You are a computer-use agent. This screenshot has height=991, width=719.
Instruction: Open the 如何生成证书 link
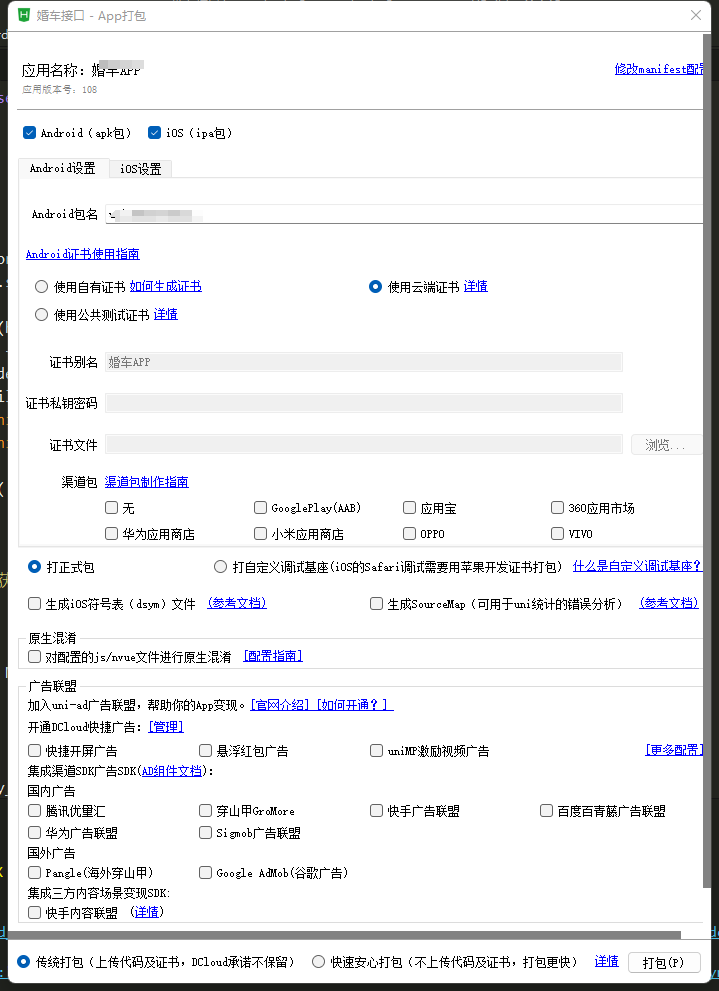166,286
